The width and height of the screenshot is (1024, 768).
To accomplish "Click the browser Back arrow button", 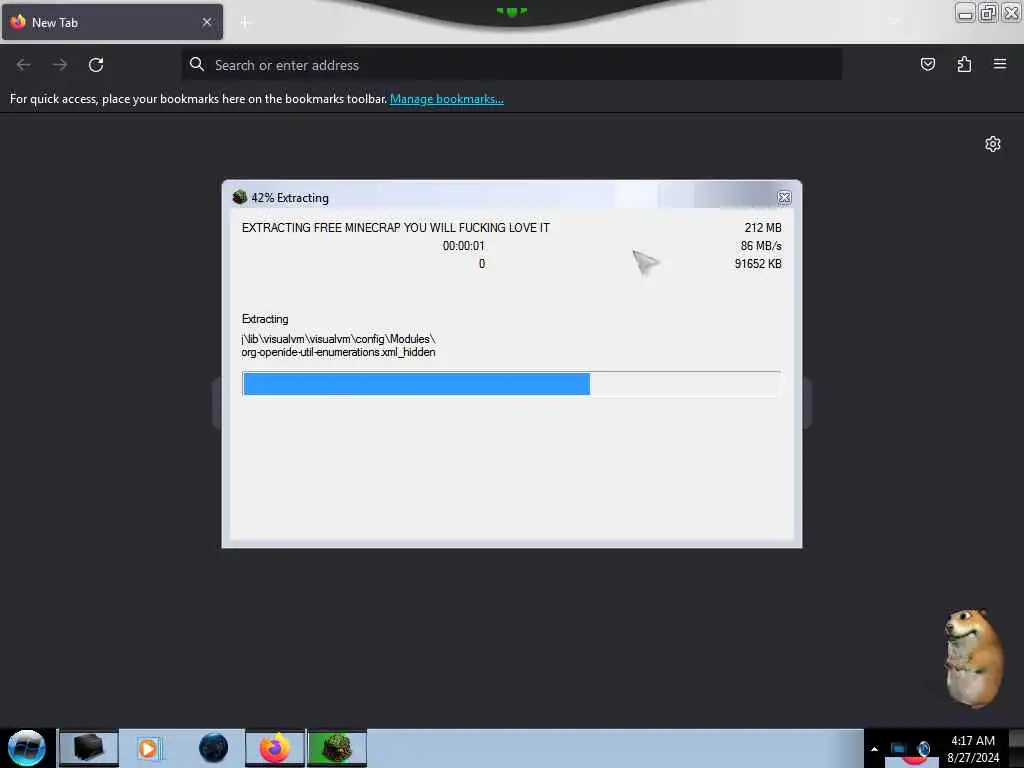I will (24, 65).
